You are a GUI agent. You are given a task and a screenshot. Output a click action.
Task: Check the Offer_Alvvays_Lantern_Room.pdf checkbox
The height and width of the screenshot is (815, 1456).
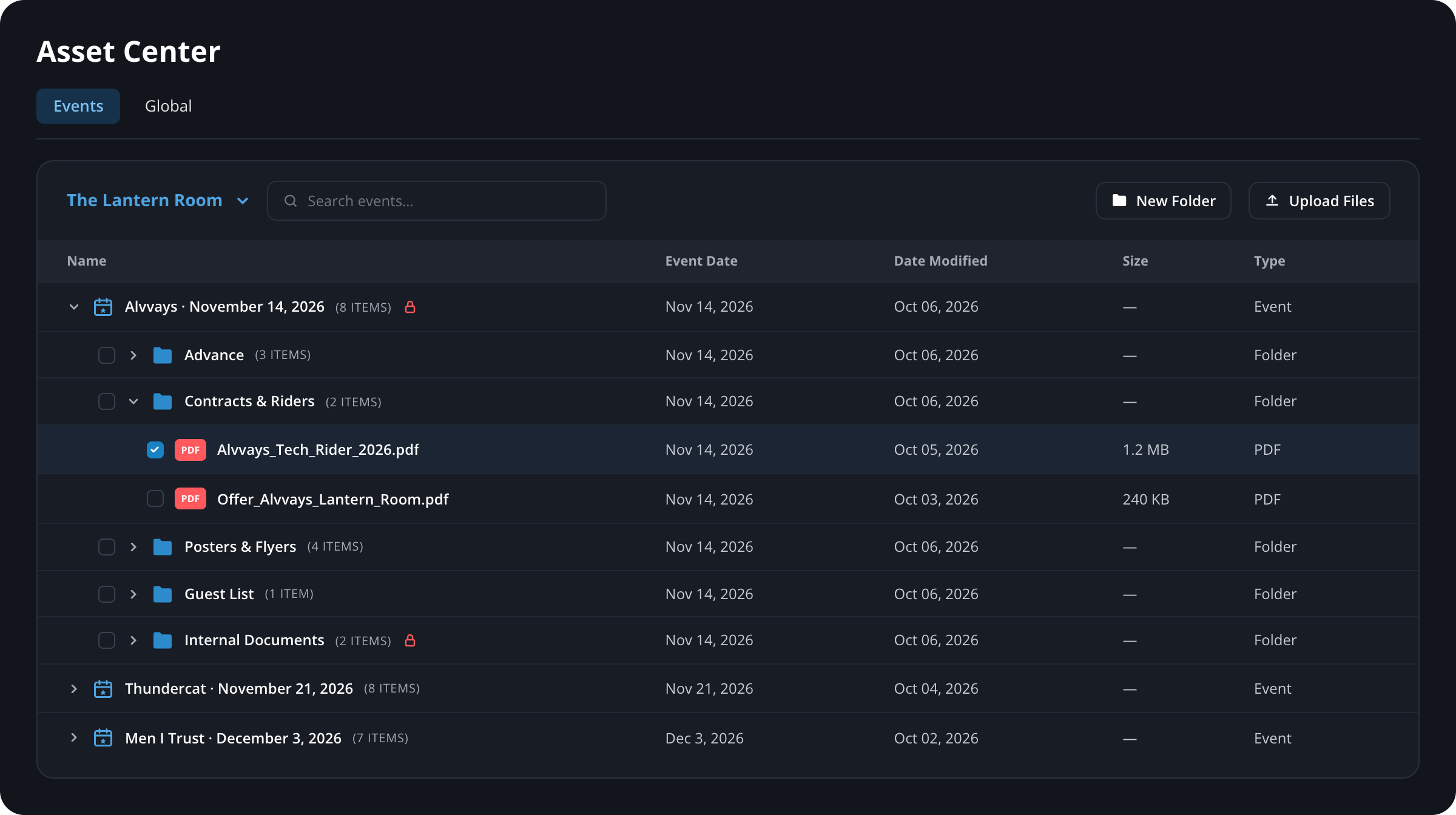pos(155,498)
